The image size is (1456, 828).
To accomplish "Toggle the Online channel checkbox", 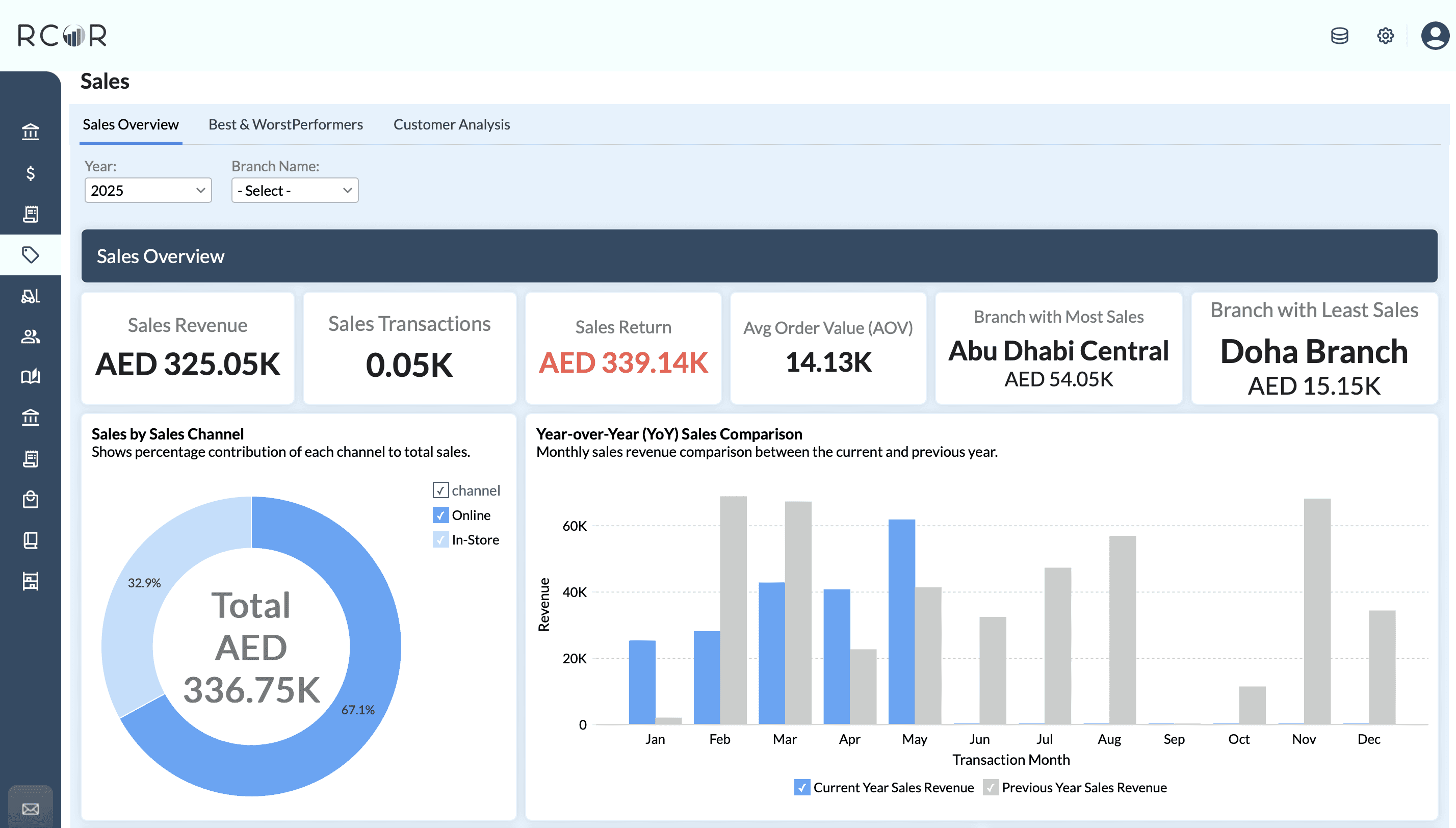I will tap(440, 515).
